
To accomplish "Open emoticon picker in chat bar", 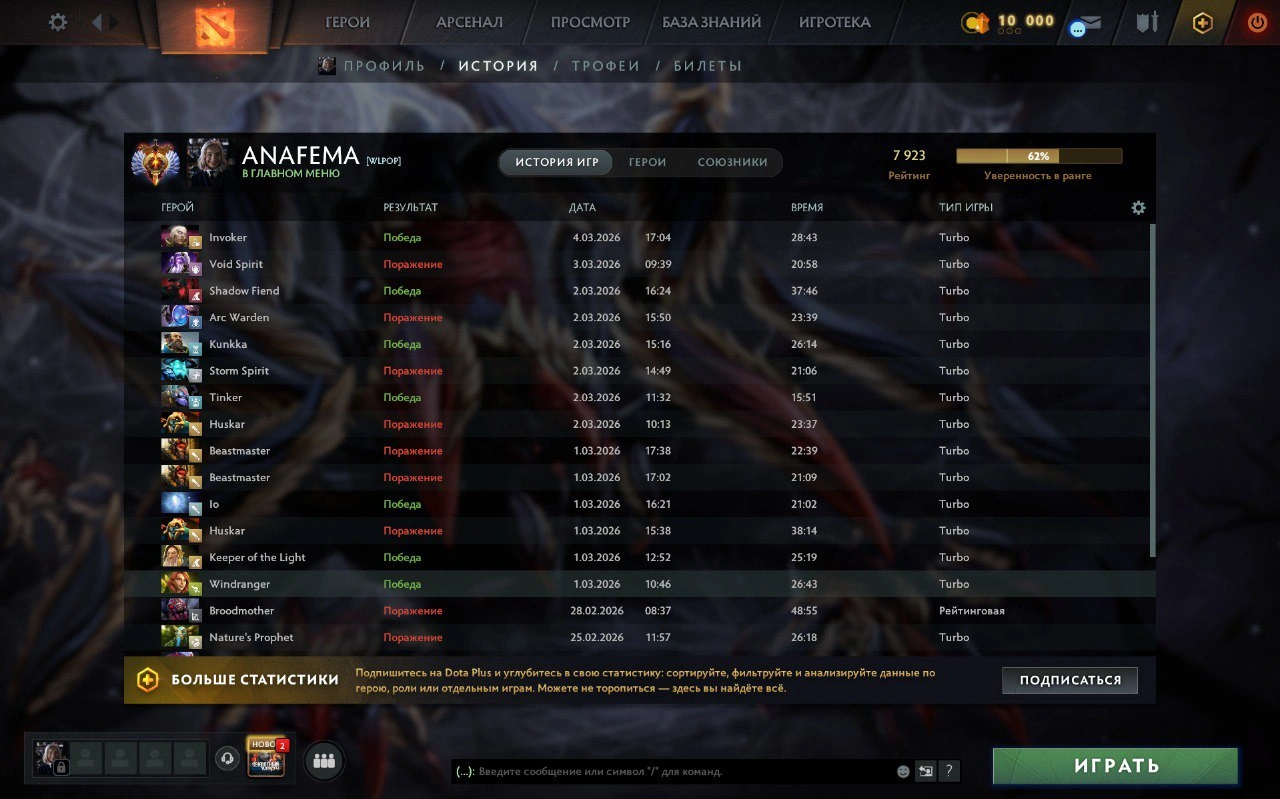I will (903, 771).
